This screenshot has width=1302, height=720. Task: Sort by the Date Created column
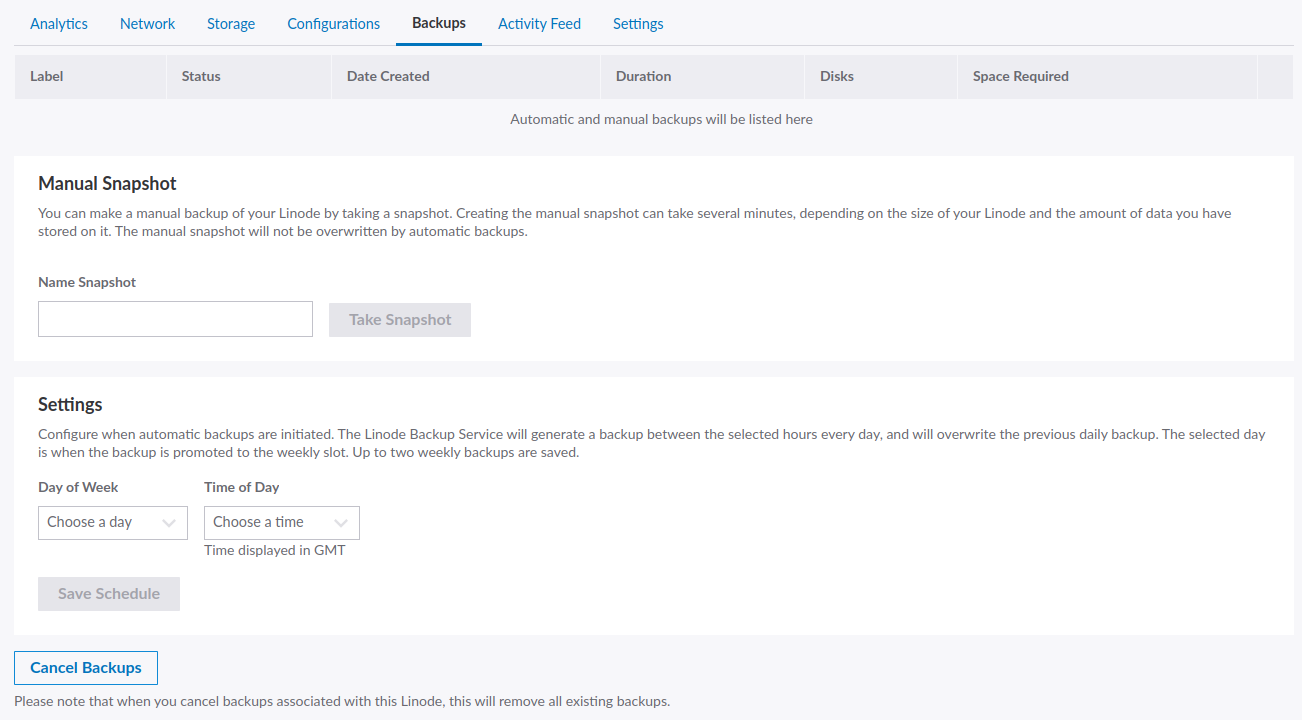tap(388, 76)
